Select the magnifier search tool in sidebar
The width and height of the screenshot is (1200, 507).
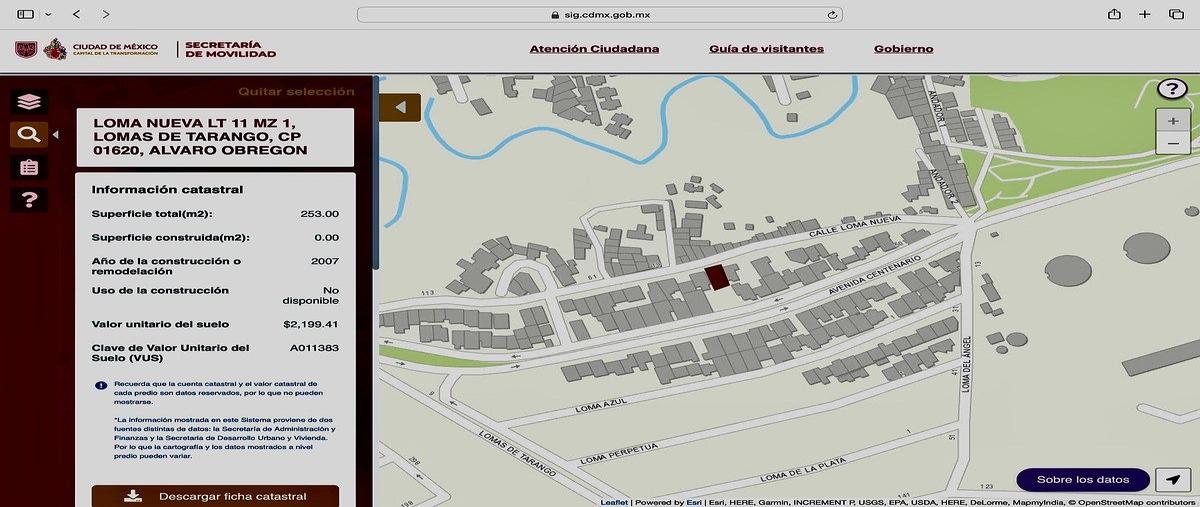point(29,134)
